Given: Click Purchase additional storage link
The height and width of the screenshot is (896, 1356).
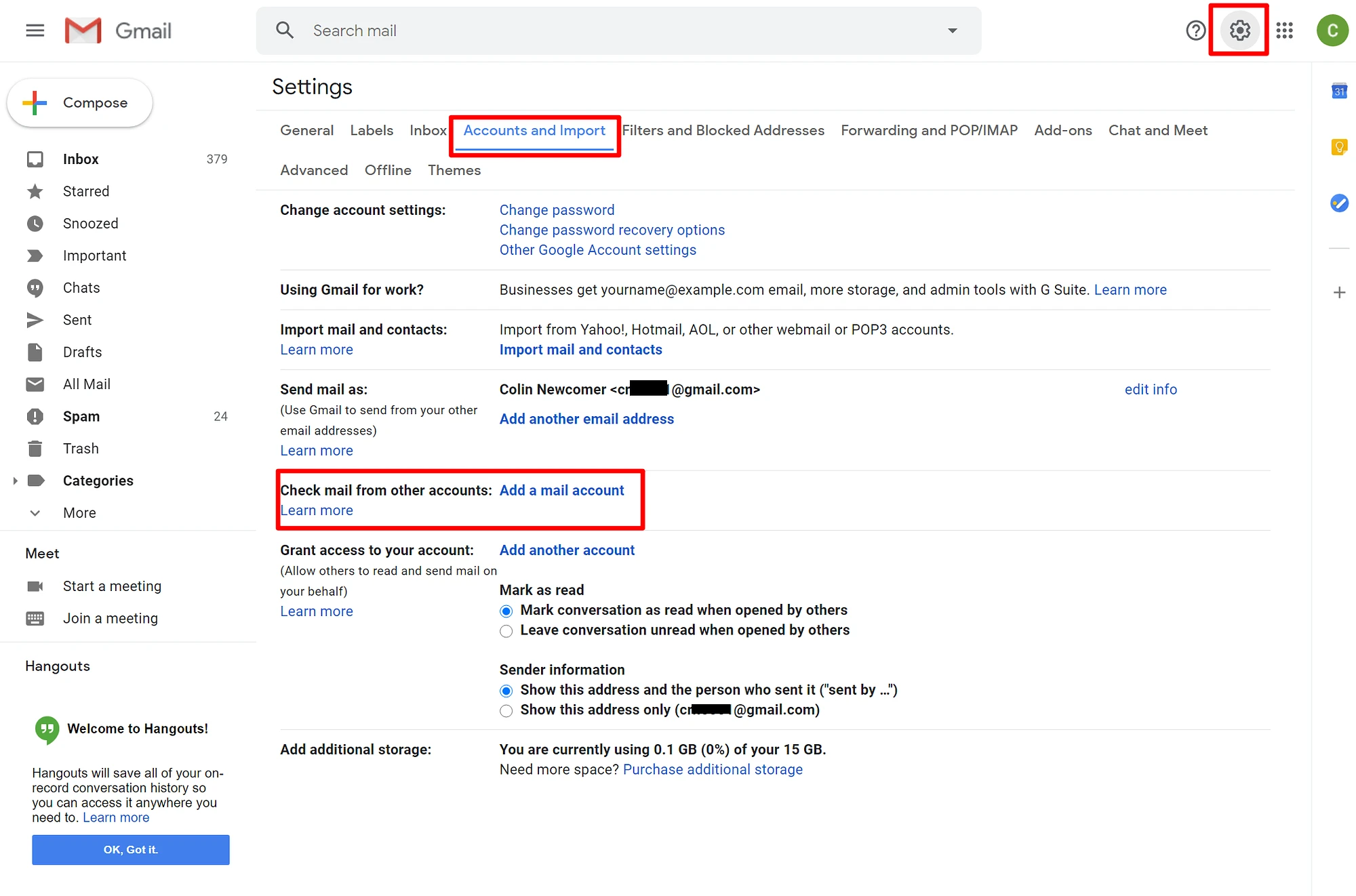Looking at the screenshot, I should click(714, 769).
